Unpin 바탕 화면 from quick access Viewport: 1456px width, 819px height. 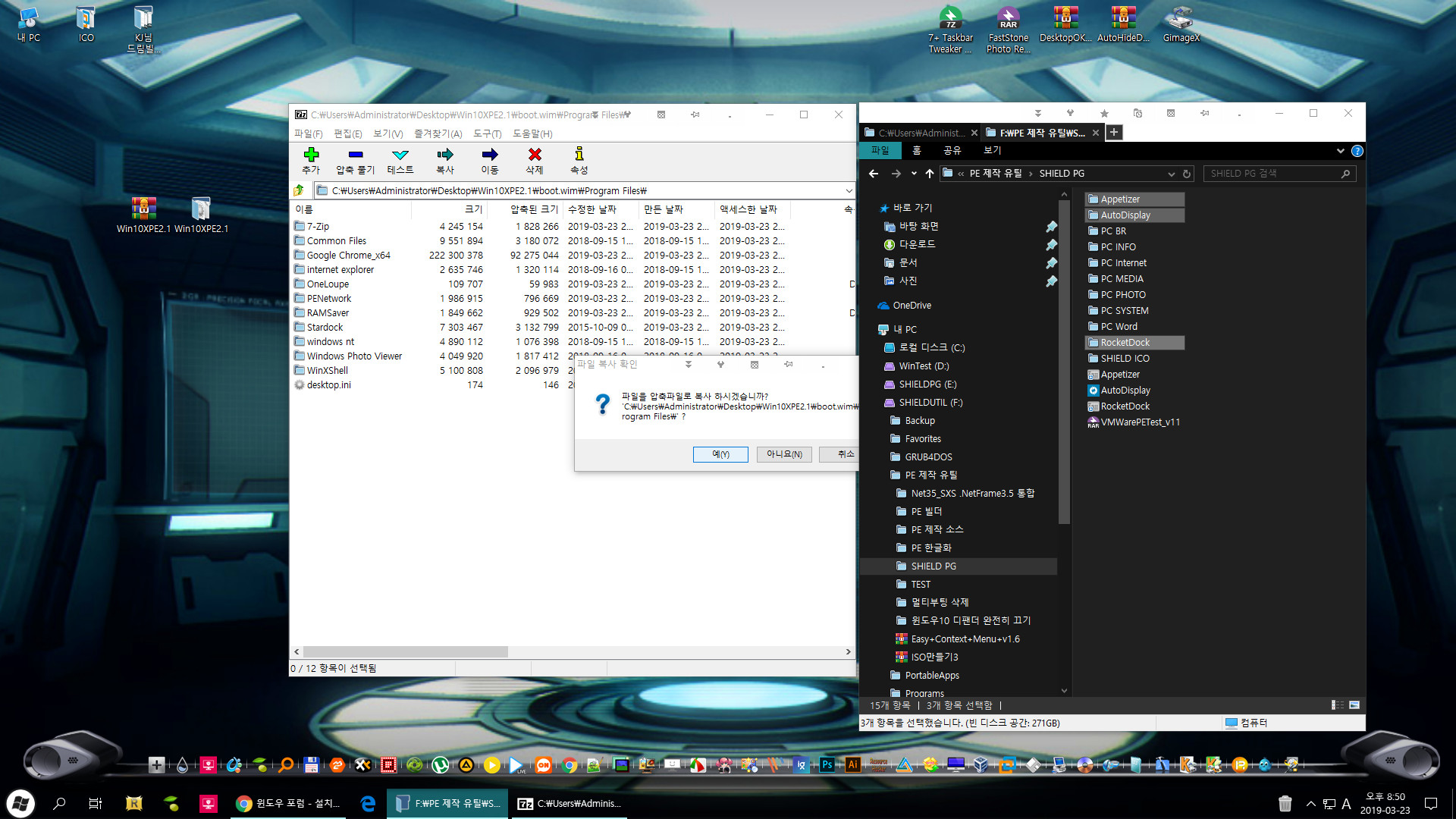coord(1051,227)
